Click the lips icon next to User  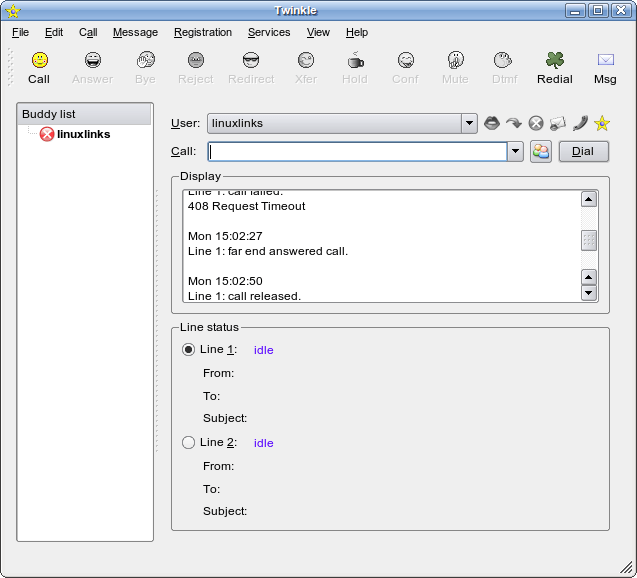pos(492,123)
